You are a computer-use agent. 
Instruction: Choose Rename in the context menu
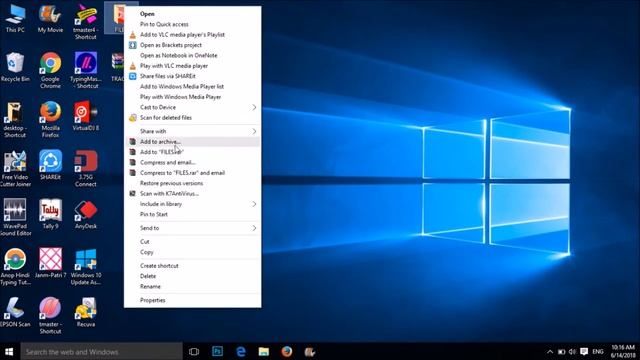pos(193,287)
